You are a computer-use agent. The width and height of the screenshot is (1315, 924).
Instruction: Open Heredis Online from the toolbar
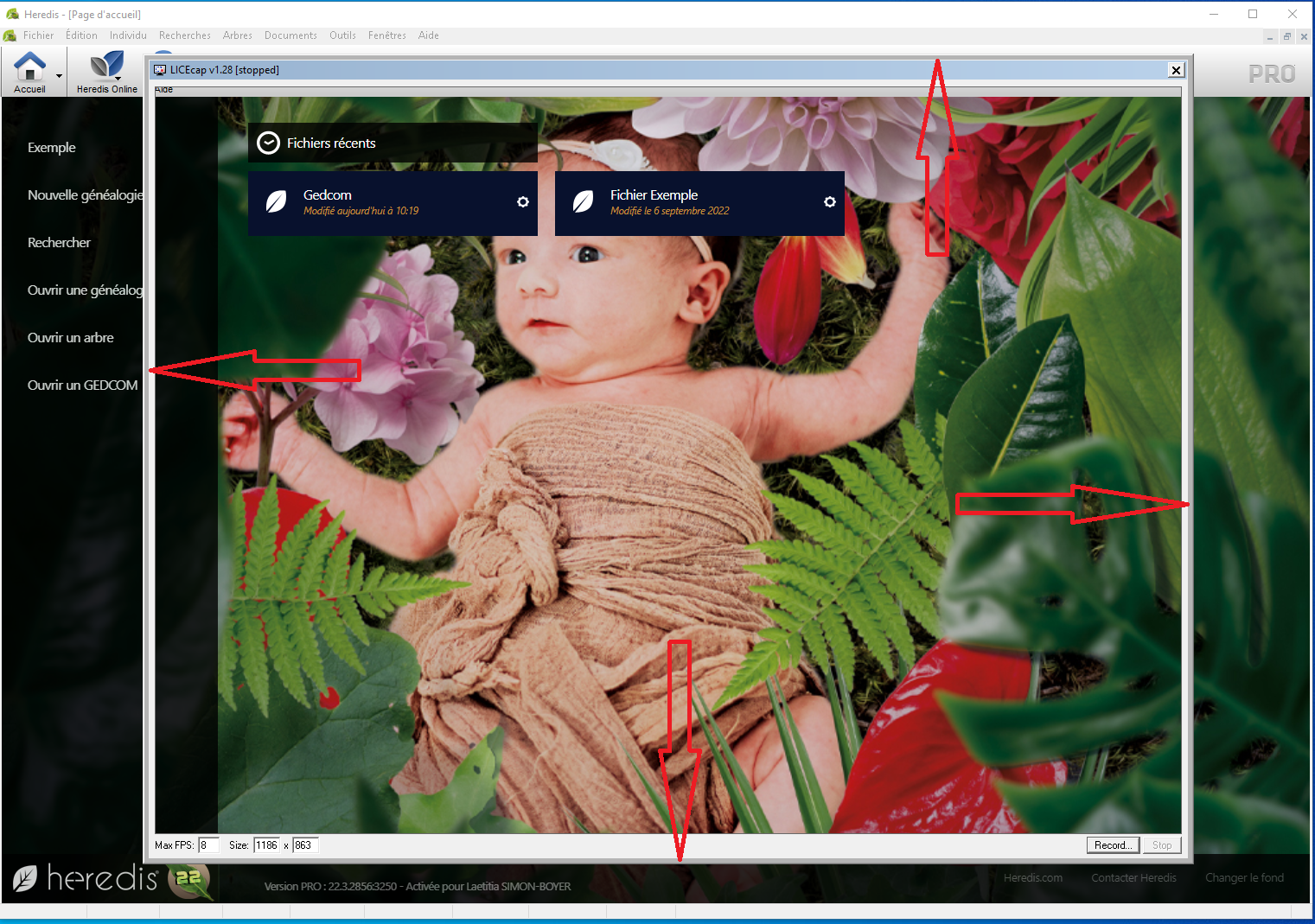[x=107, y=67]
